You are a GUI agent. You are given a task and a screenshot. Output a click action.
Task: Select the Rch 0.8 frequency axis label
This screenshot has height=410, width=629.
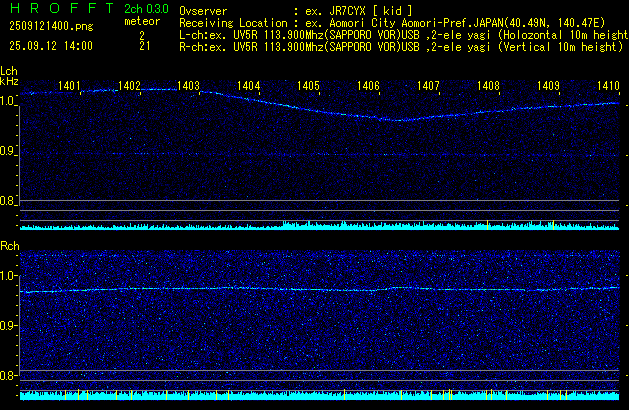tap(8, 375)
